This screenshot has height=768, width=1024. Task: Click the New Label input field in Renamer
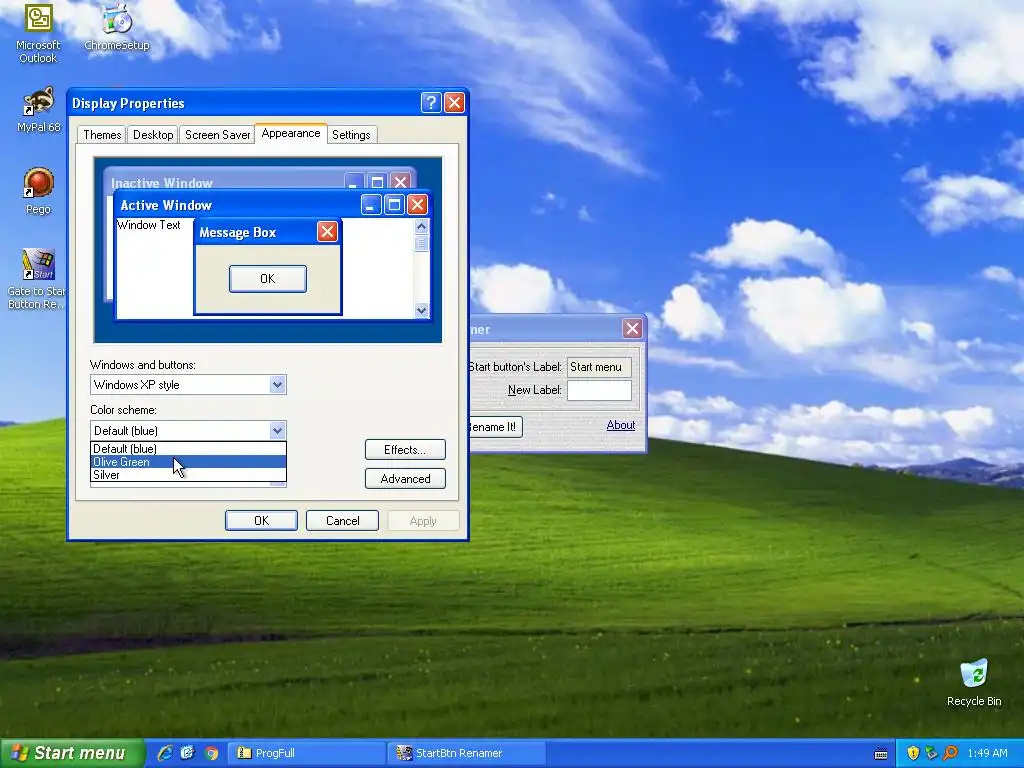coord(600,390)
